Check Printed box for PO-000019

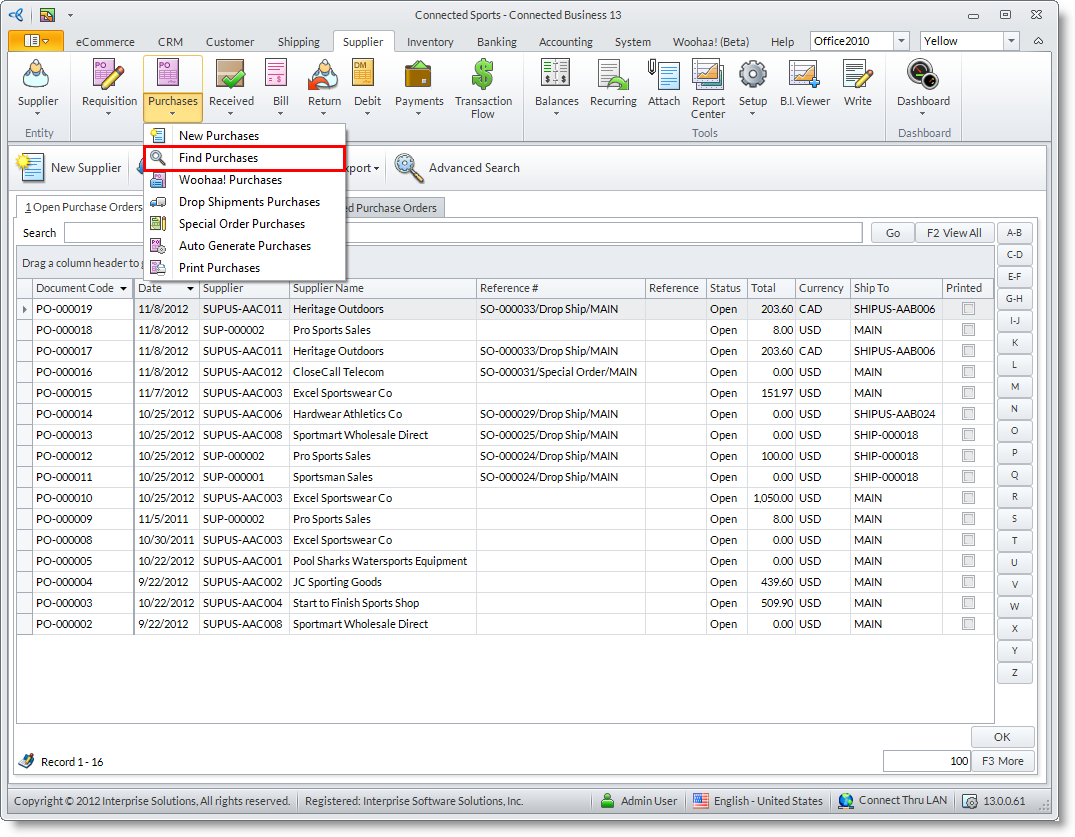click(968, 310)
